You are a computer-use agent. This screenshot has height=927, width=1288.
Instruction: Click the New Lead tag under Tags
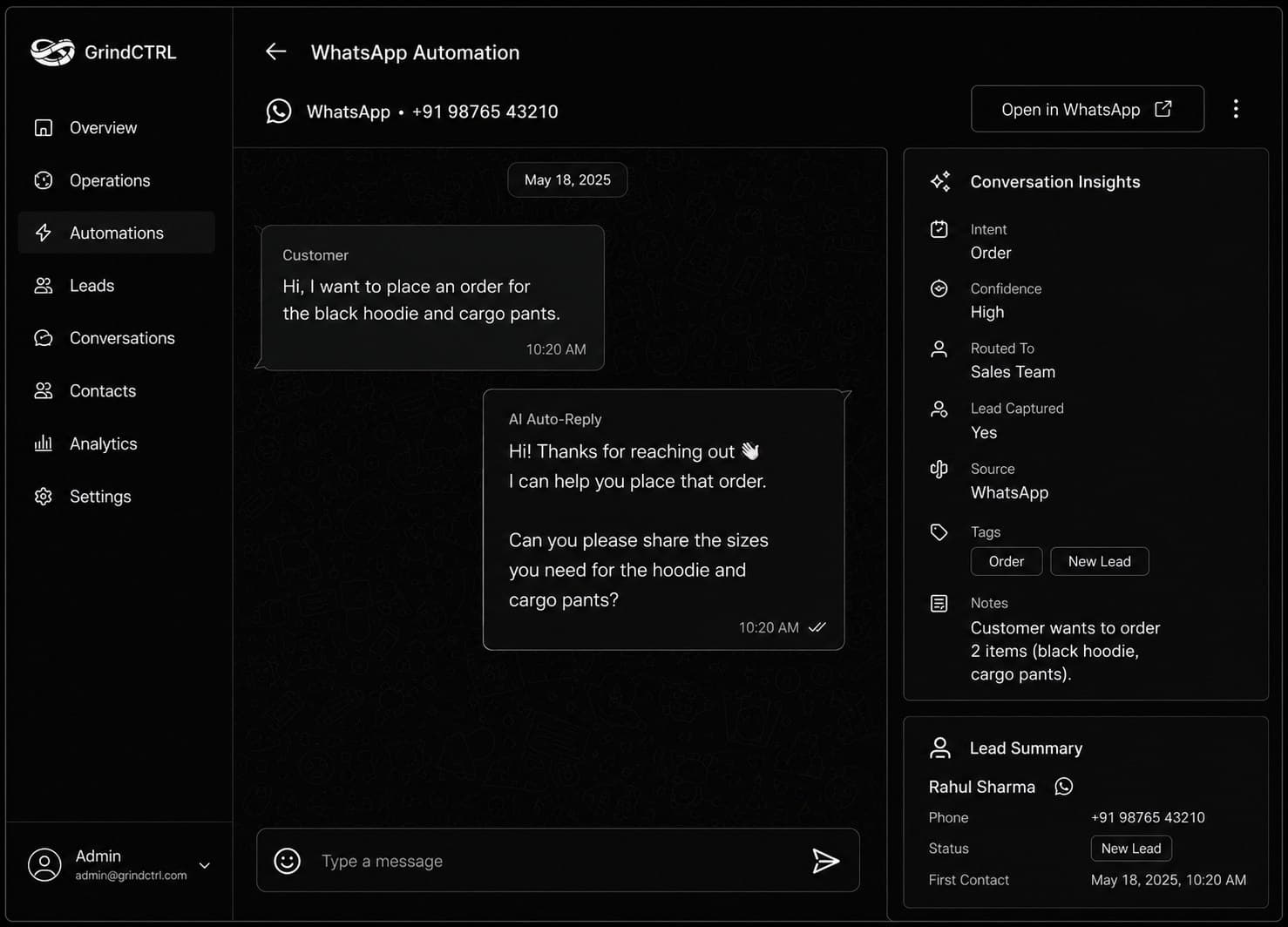(1100, 561)
